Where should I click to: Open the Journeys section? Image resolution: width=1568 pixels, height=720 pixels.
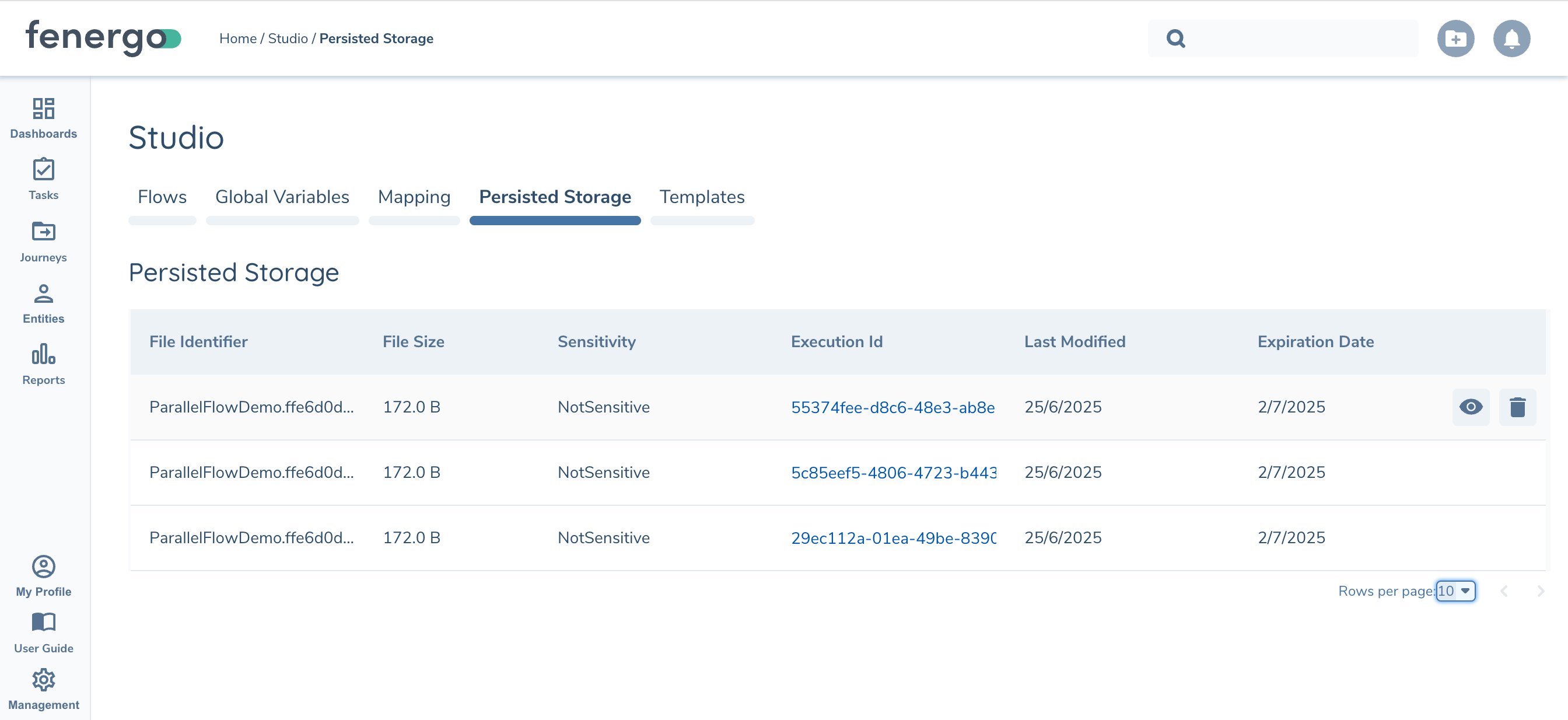43,241
